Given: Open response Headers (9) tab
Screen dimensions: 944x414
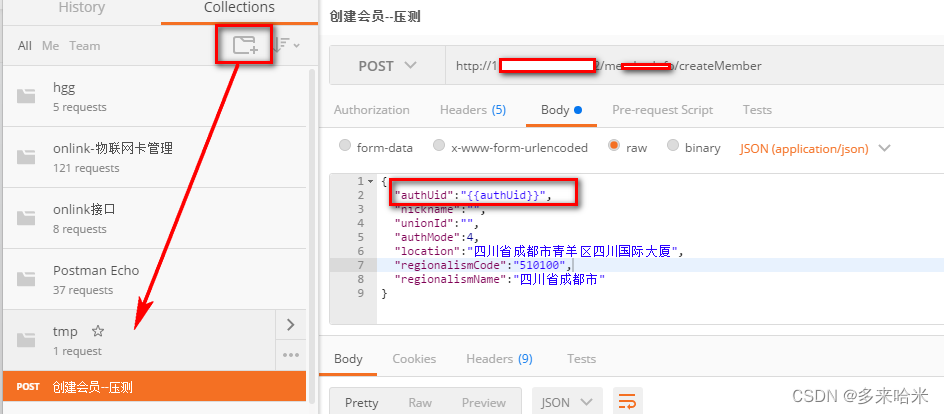Looking at the screenshot, I should 499,359.
